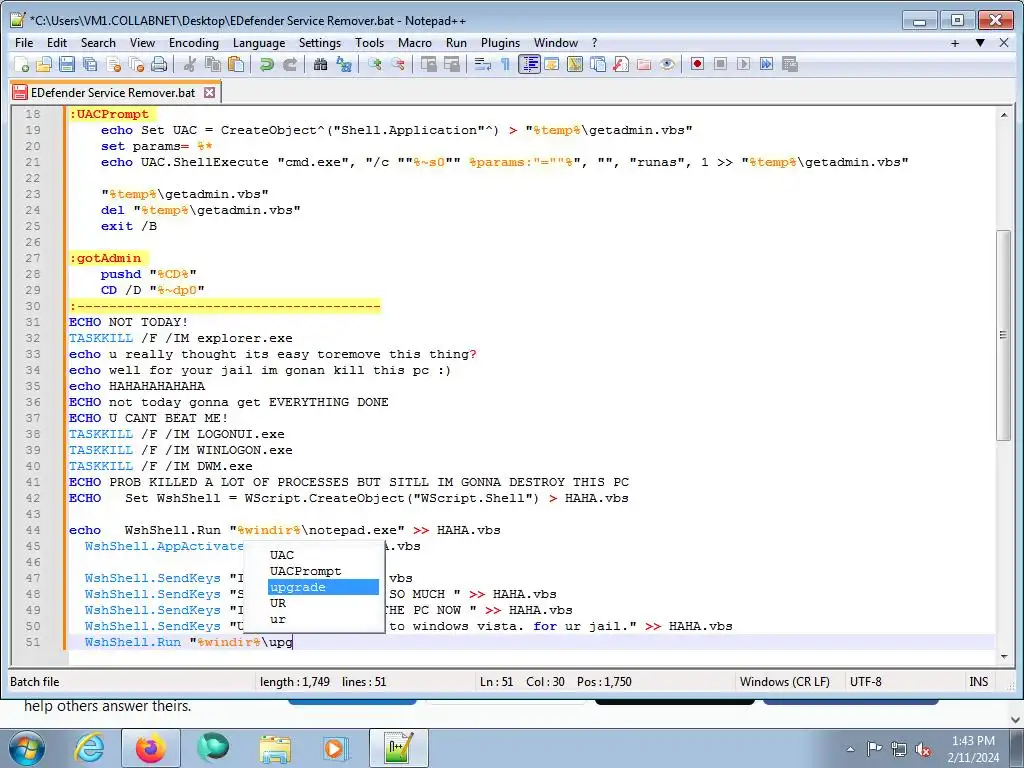Viewport: 1024px width, 768px height.
Task: Click the user defined language icon
Action: pos(552,64)
